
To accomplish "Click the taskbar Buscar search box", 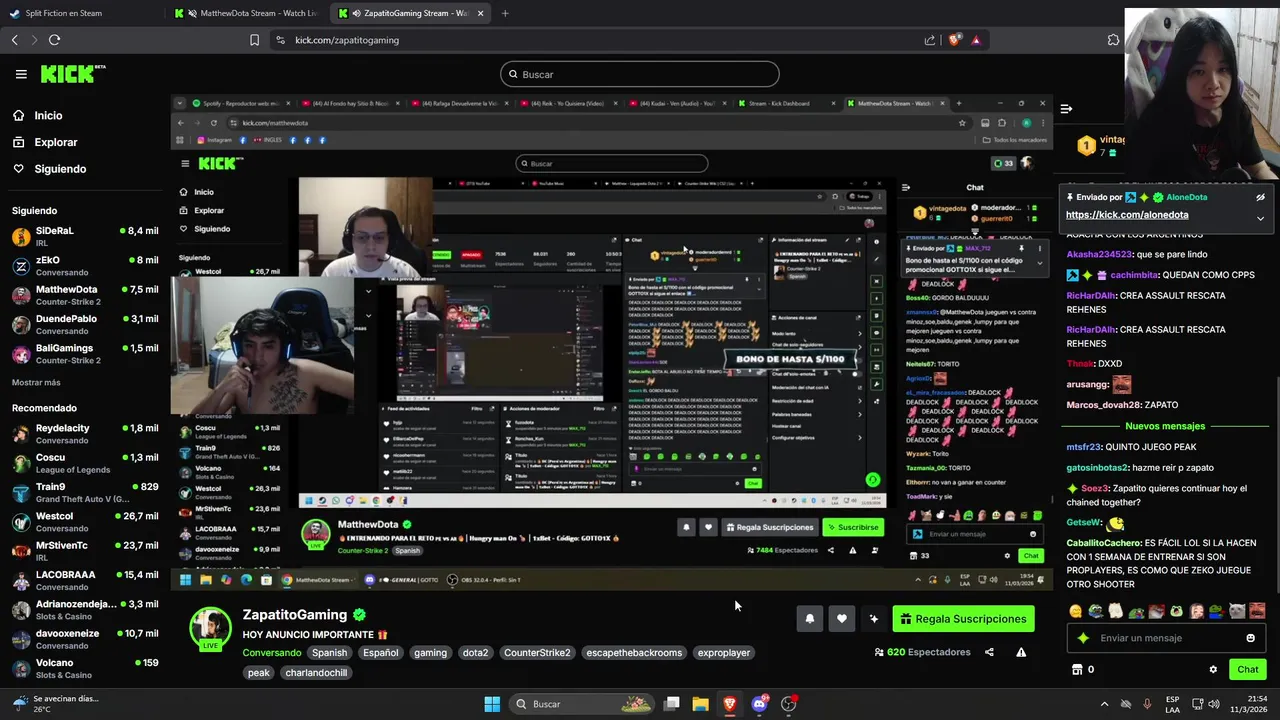I will [582, 704].
